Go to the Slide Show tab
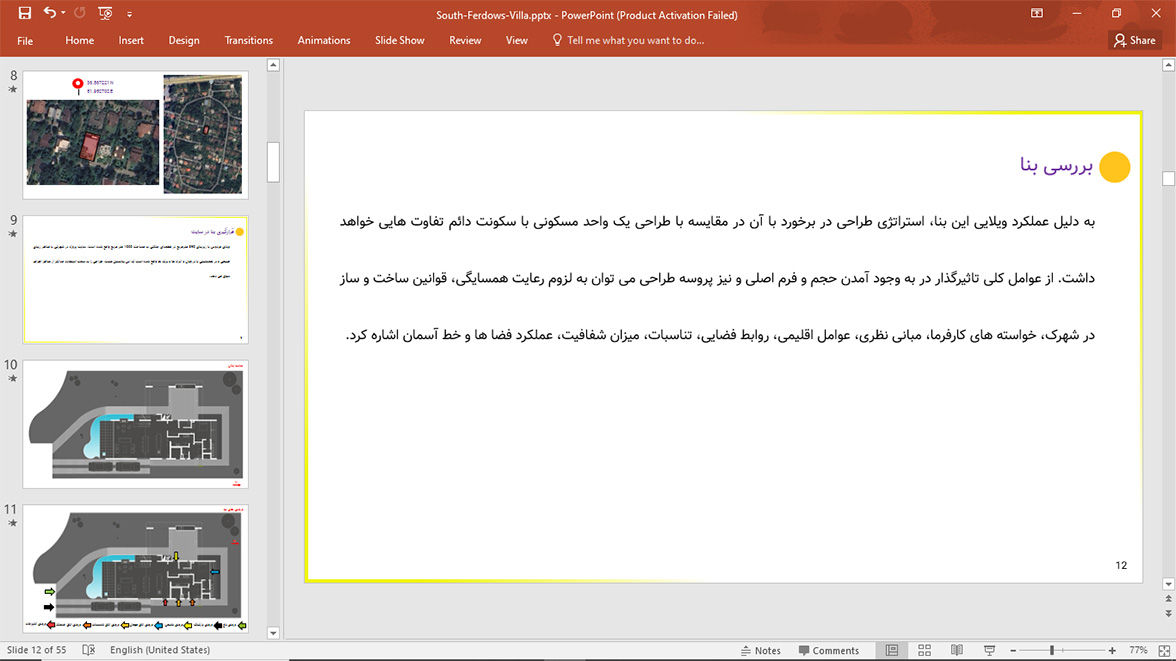 [400, 41]
